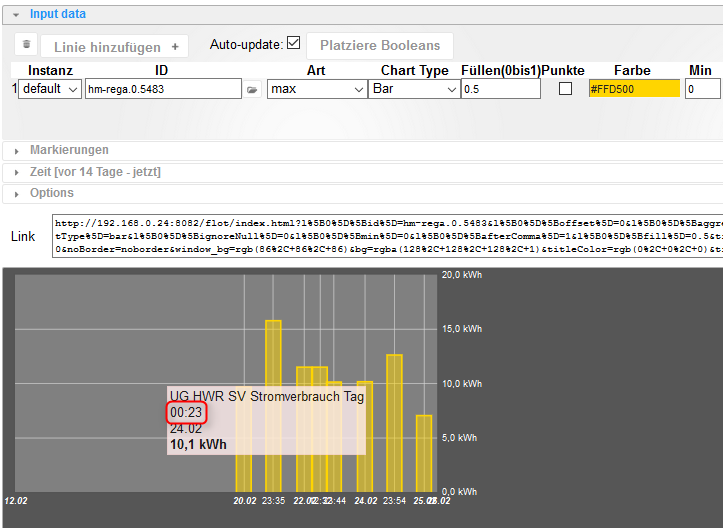Open the Chart Type dropdown showing Bar
Image resolution: width=723 pixels, height=528 pixels.
[414, 89]
